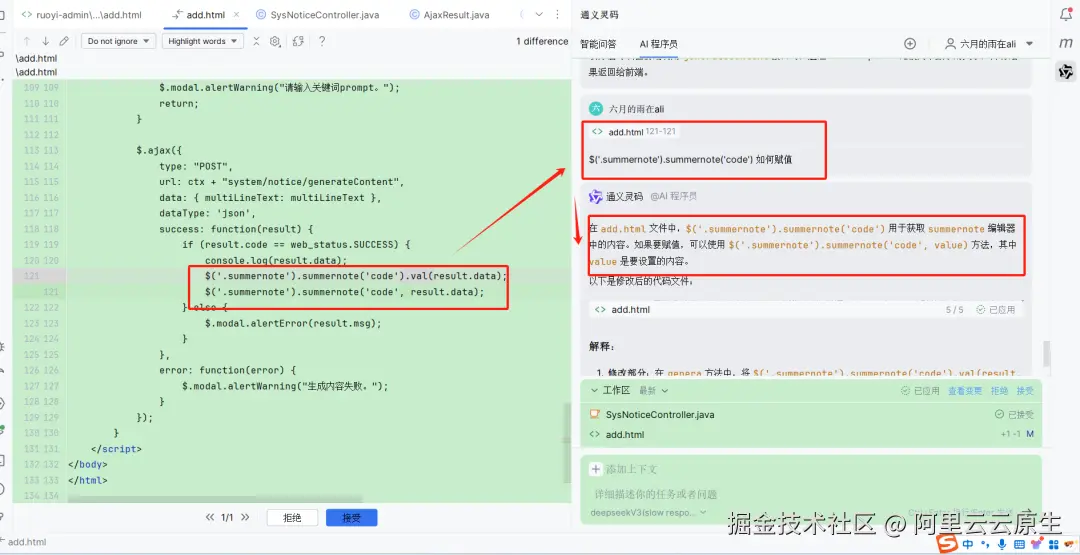Toggle Chinese input mode indicator
The height and width of the screenshot is (555, 1080).
(x=968, y=544)
